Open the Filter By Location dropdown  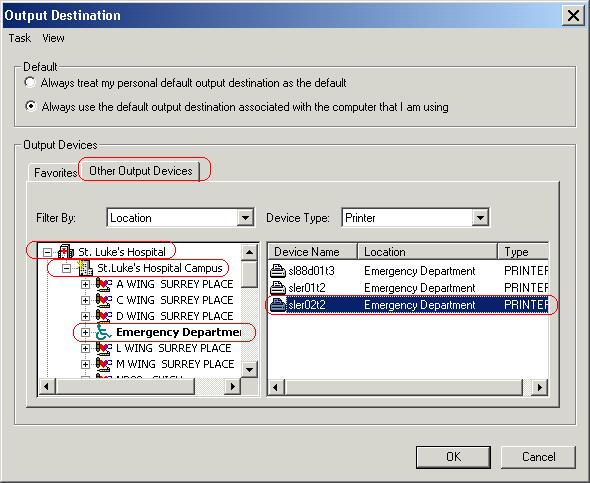tap(245, 218)
